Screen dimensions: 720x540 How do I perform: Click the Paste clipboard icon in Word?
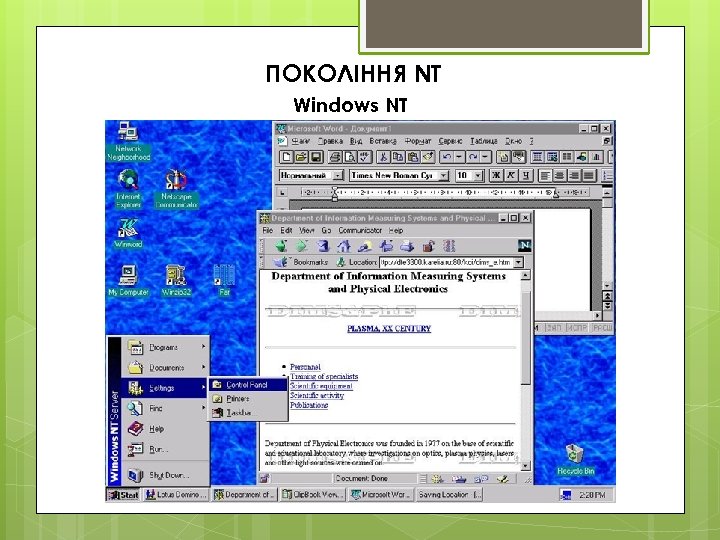pyautogui.click(x=413, y=157)
